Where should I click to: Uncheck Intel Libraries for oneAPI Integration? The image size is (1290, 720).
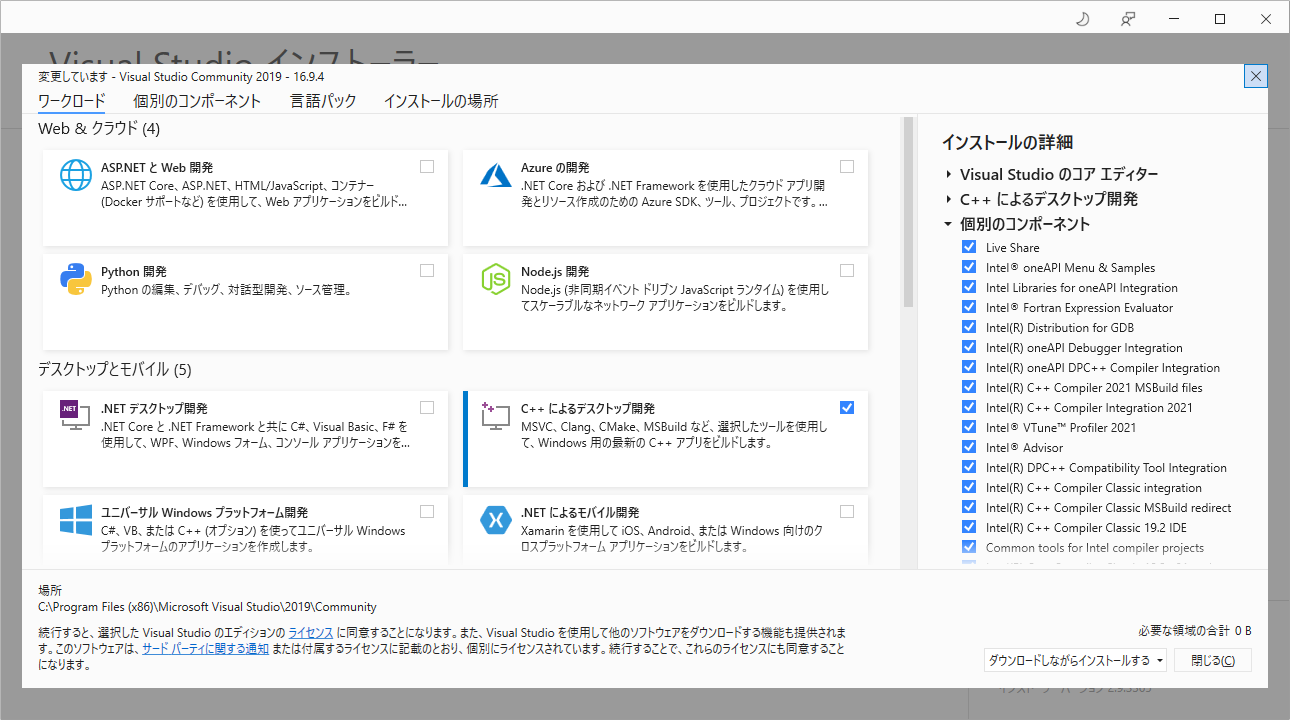click(x=968, y=287)
